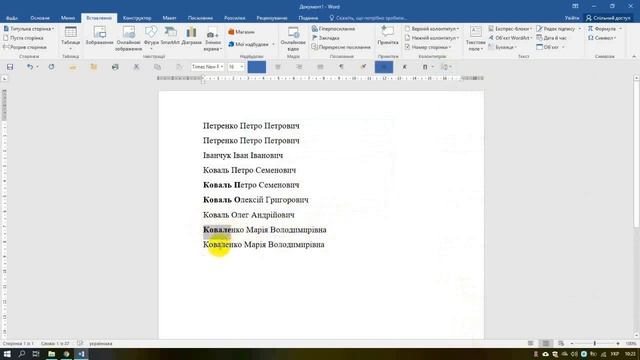Click the Cut scissors icon
This screenshot has width=640, height=360.
136,67
